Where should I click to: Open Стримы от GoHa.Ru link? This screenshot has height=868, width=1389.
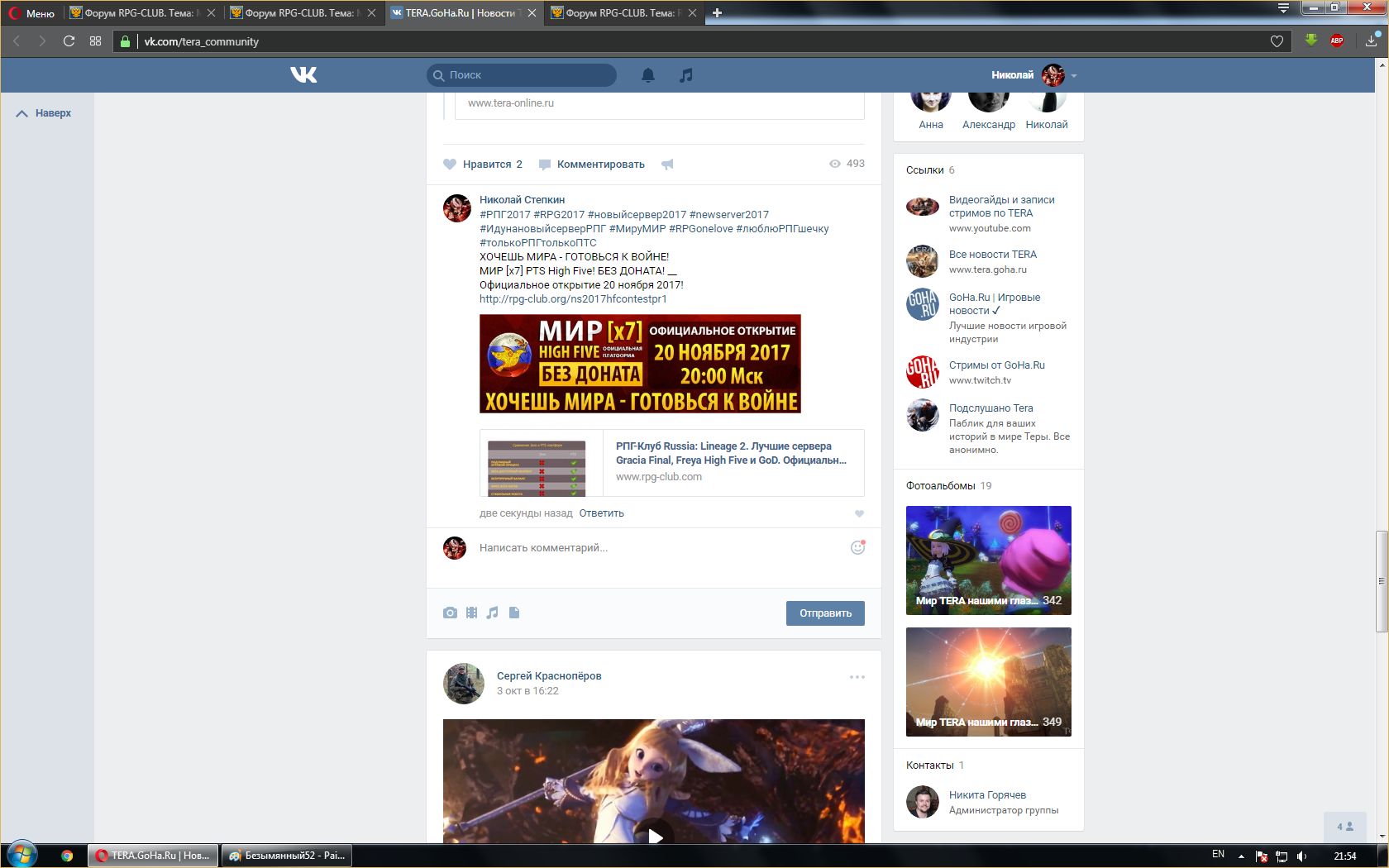coord(996,365)
